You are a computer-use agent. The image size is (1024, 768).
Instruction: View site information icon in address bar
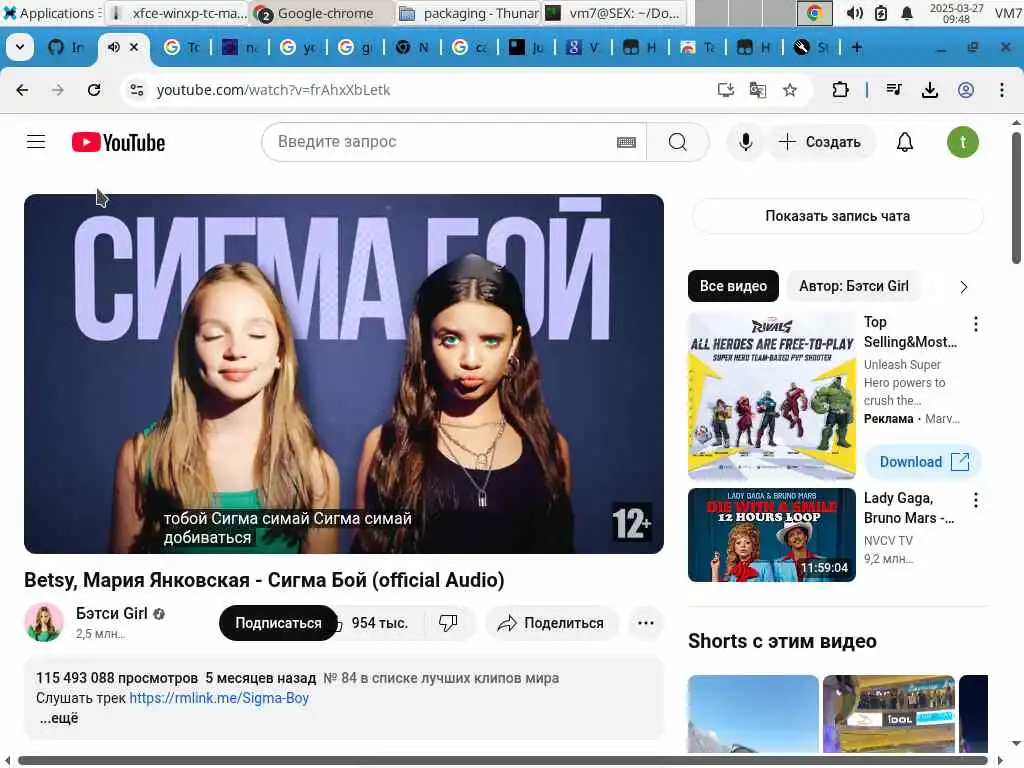[136, 90]
